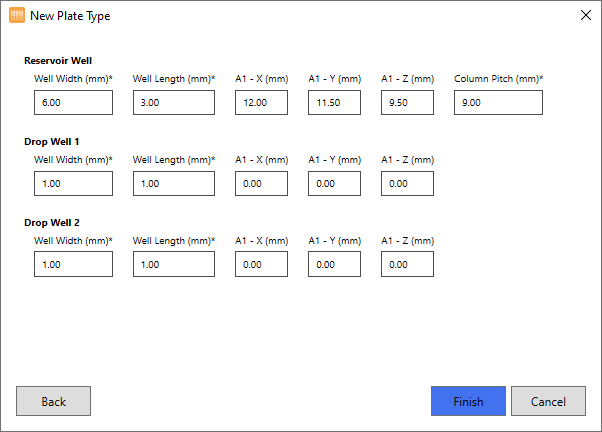The height and width of the screenshot is (432, 602).
Task: Click Reservoir Well A1 - Y field
Action: [335, 103]
